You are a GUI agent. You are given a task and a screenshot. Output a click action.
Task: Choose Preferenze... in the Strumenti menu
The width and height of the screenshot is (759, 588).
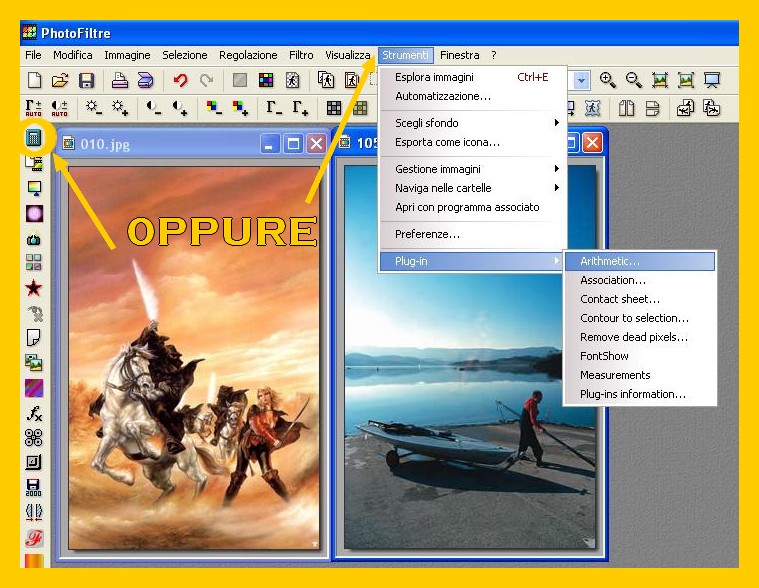point(427,234)
